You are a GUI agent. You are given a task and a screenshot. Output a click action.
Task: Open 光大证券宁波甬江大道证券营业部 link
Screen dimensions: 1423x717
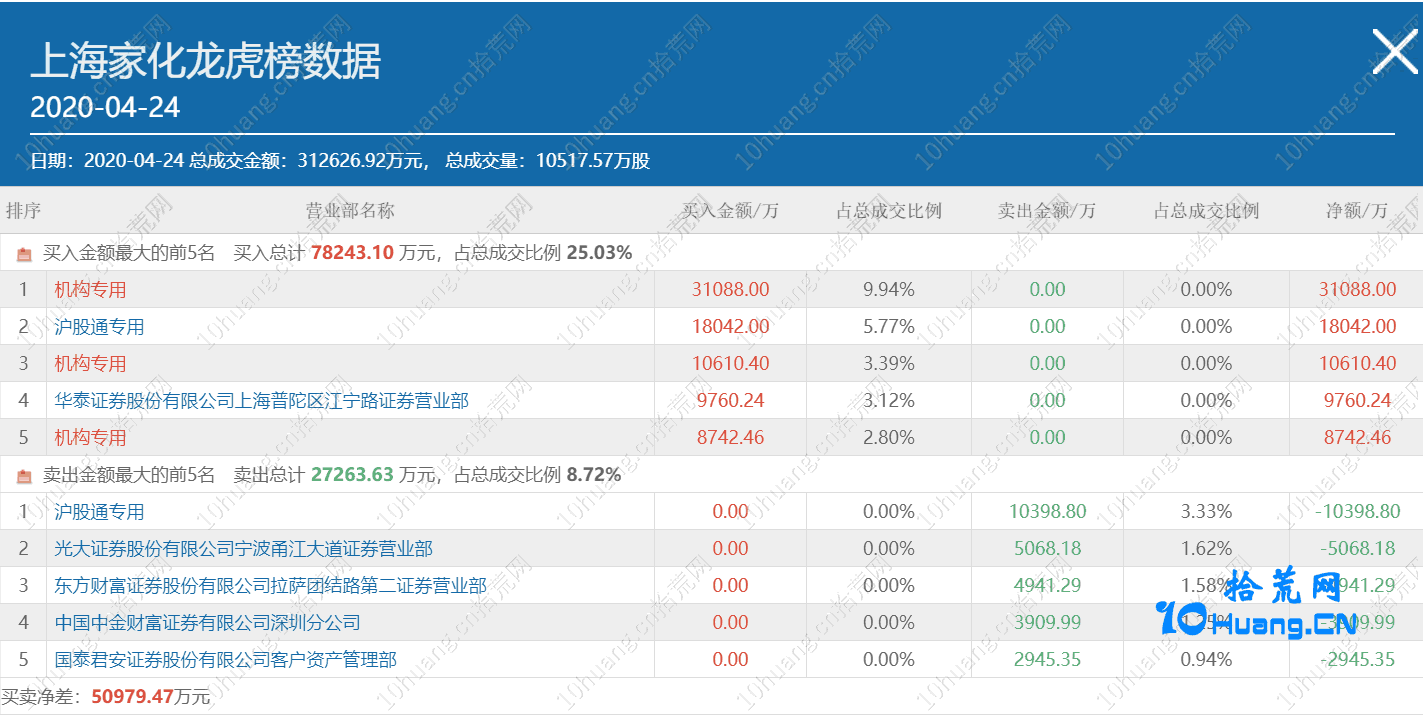tap(243, 549)
